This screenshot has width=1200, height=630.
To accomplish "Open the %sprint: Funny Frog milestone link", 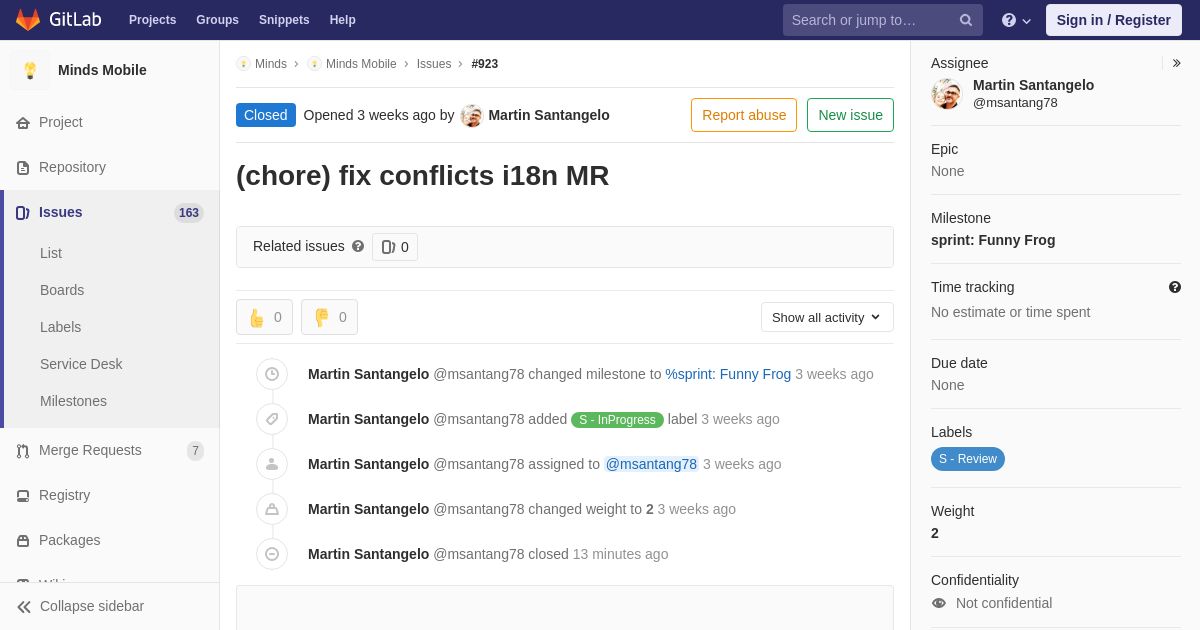I will coord(728,374).
